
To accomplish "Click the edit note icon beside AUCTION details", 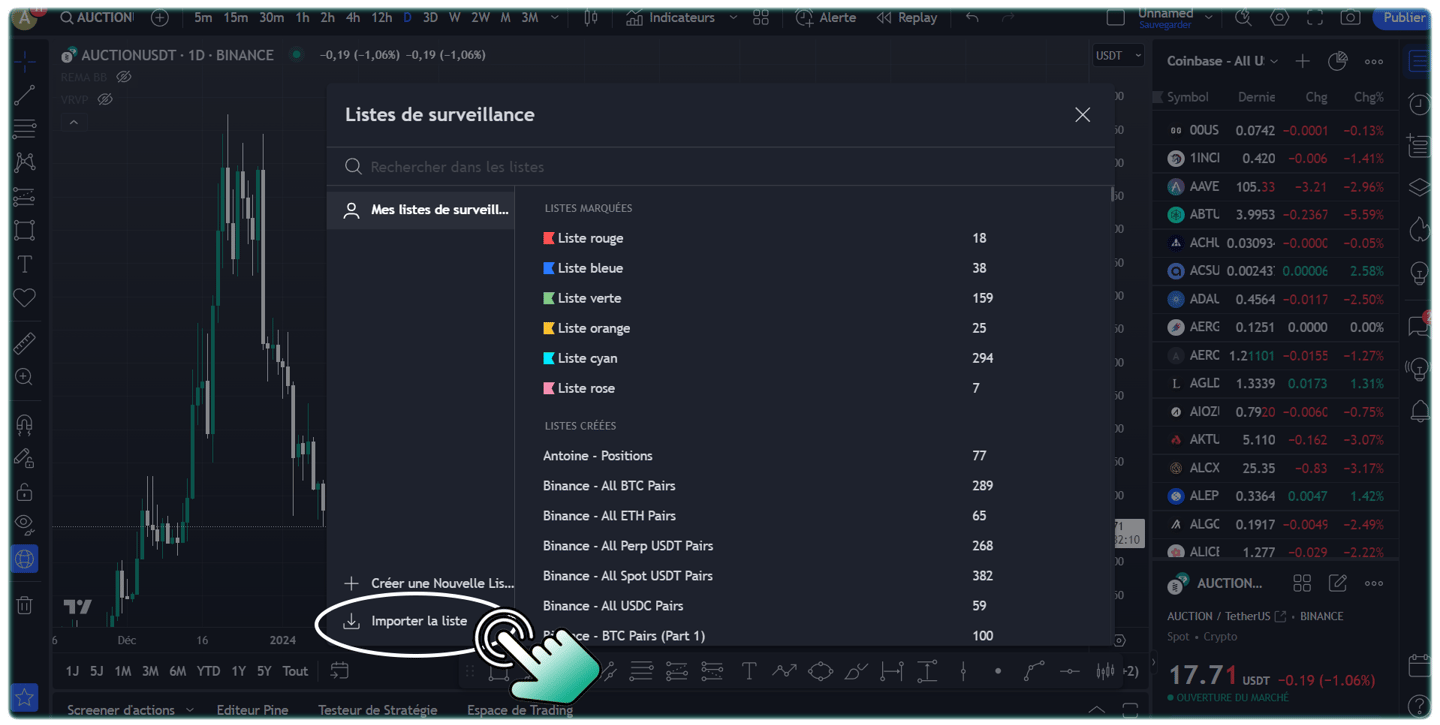I will pyautogui.click(x=1338, y=583).
